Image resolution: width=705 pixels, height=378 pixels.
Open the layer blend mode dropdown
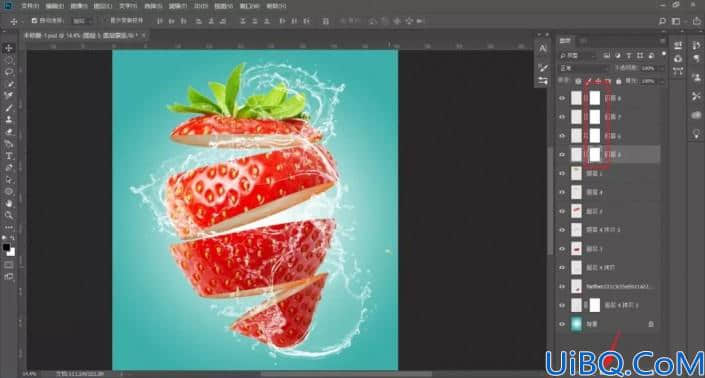pyautogui.click(x=584, y=68)
